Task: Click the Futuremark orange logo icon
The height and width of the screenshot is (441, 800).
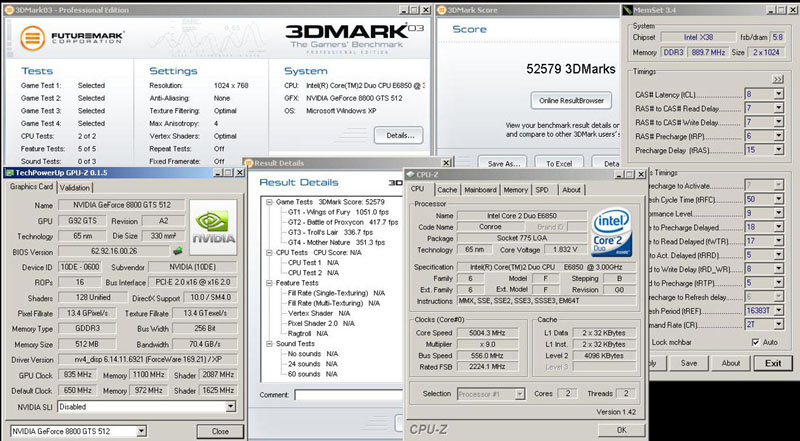Action: [32, 38]
